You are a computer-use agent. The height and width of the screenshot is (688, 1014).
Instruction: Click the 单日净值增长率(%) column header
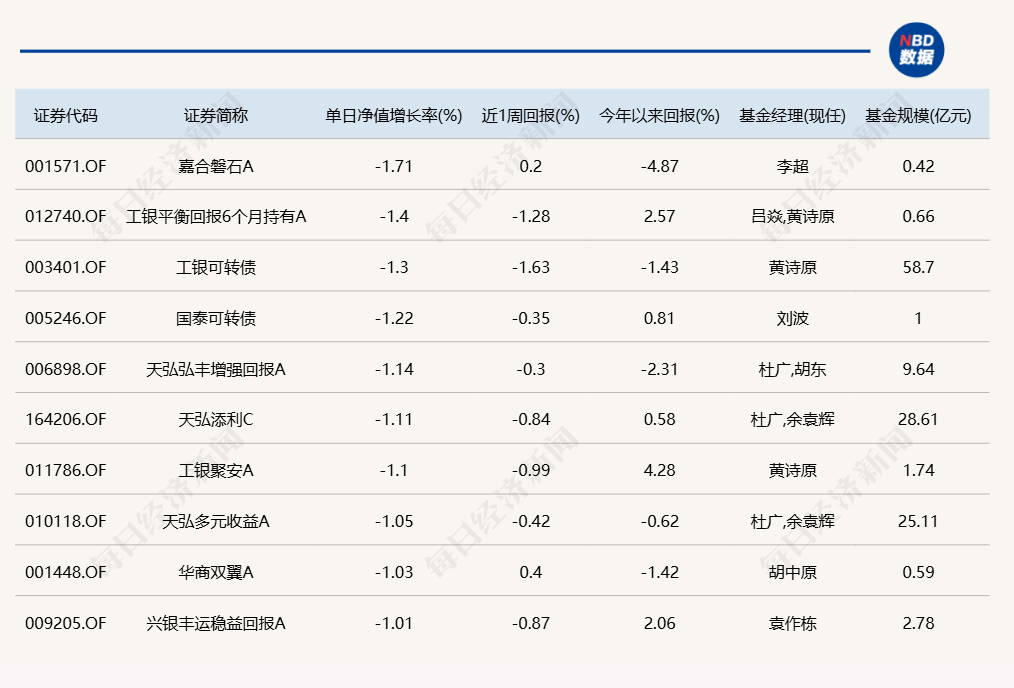click(393, 116)
